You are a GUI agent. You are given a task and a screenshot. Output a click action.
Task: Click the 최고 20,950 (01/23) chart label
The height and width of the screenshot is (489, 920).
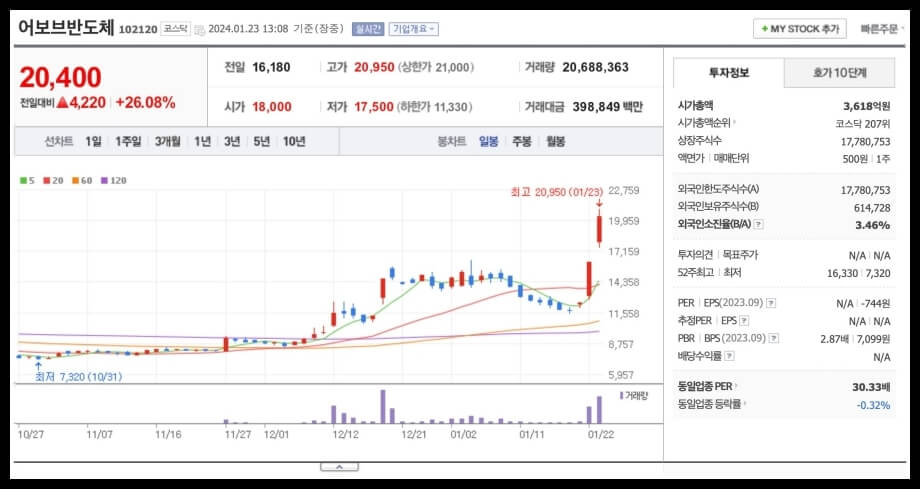(557, 192)
